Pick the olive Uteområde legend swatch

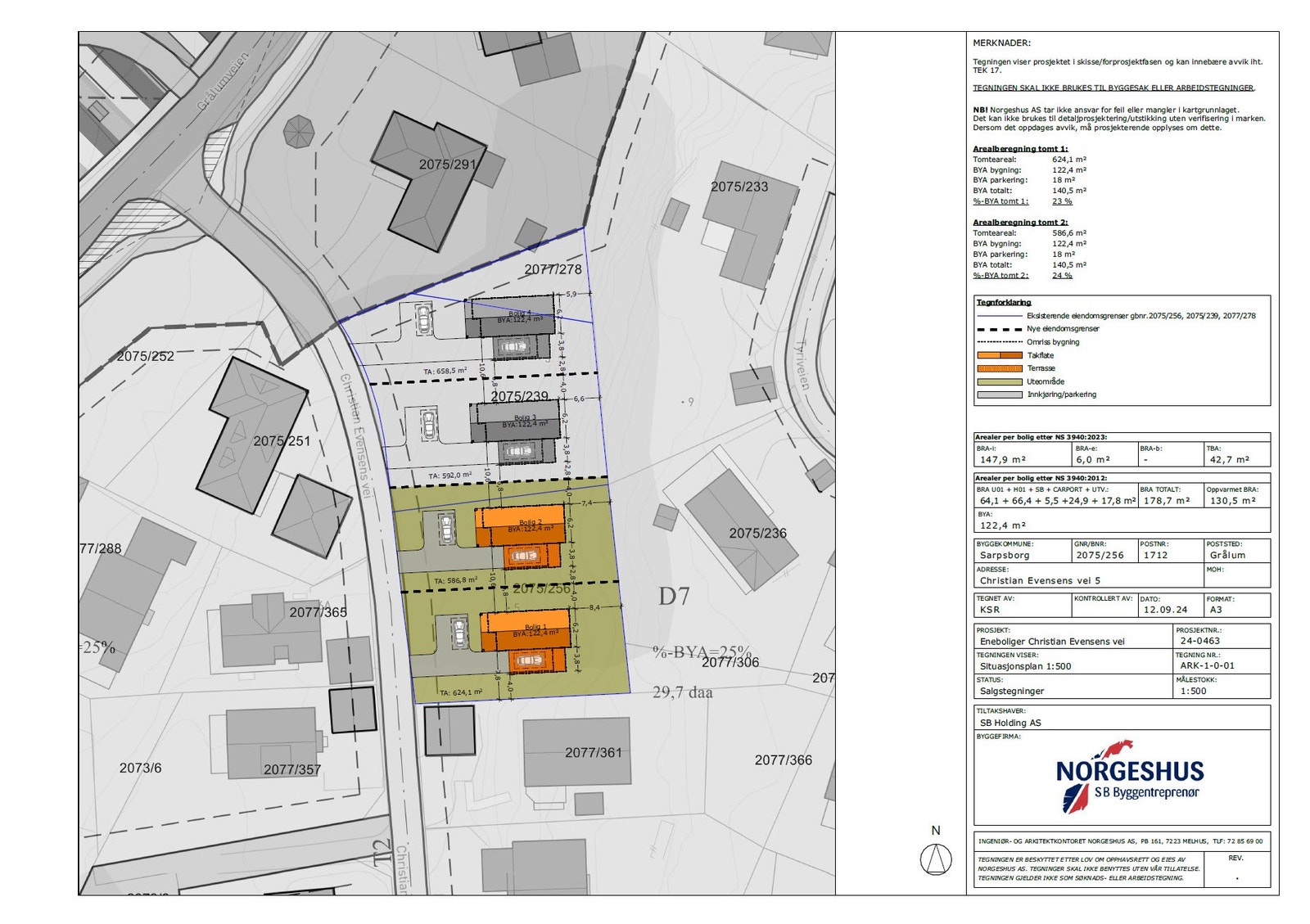pyautogui.click(x=1000, y=381)
